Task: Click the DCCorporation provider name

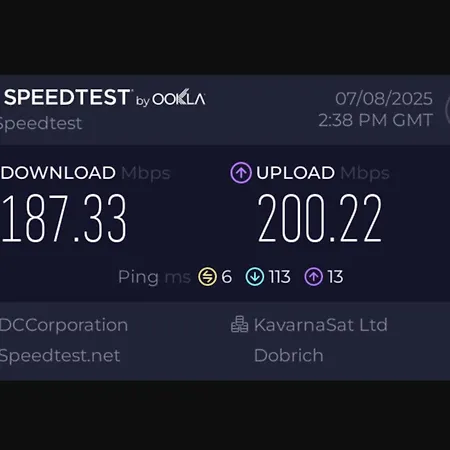Action: click(64, 325)
